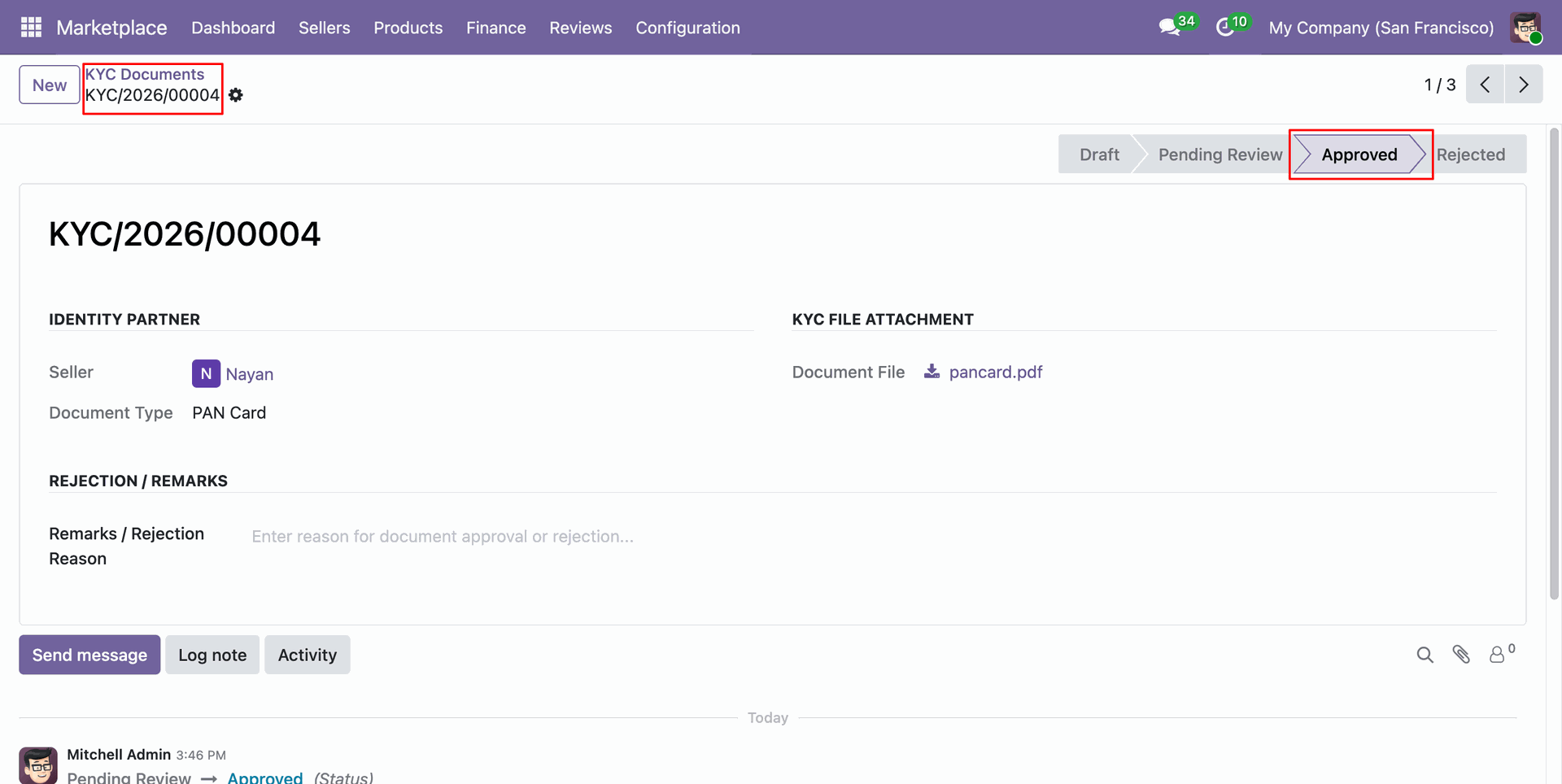Click the Send message button

click(x=89, y=655)
